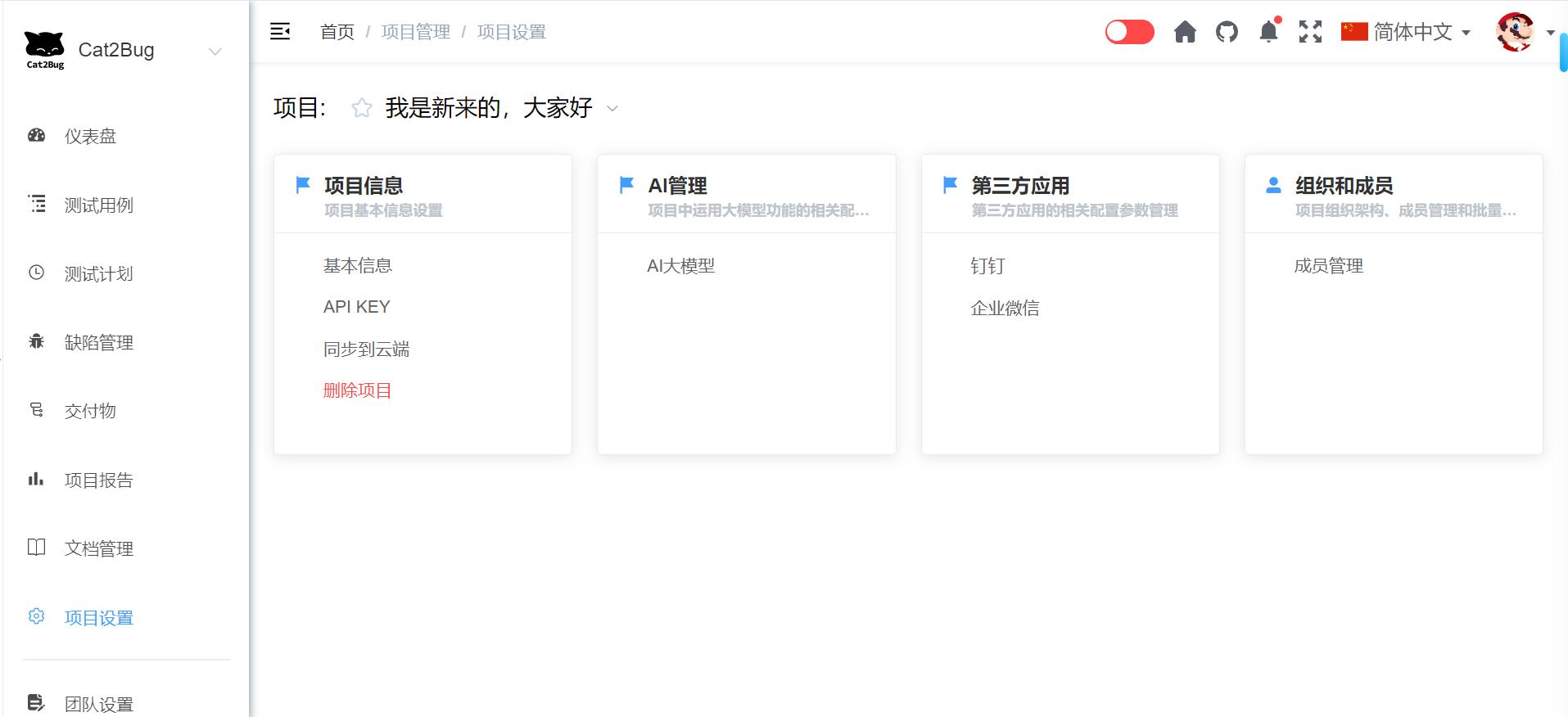Open the user avatar menu
Viewport: 1568px width, 717px height.
1515,32
